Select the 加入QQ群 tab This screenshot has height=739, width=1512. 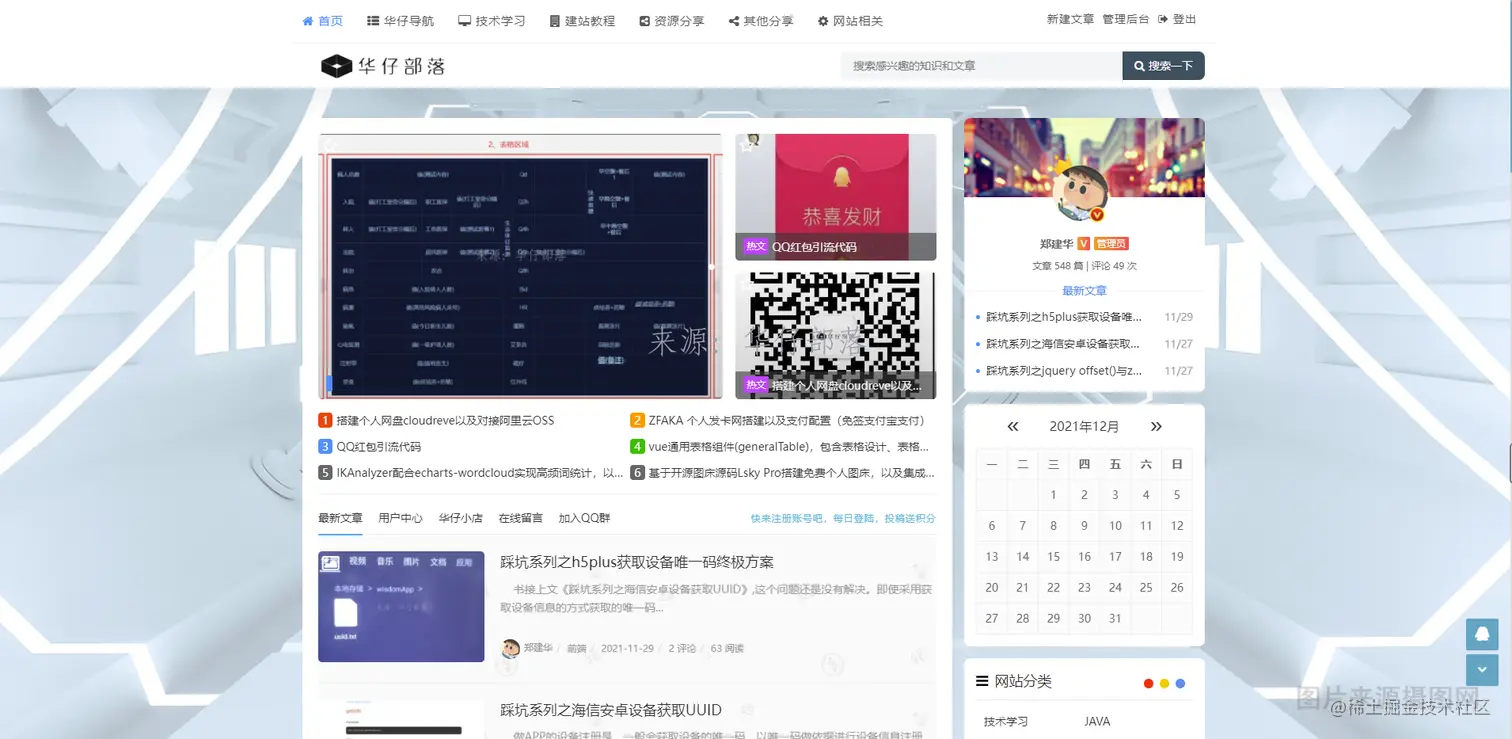tap(584, 518)
